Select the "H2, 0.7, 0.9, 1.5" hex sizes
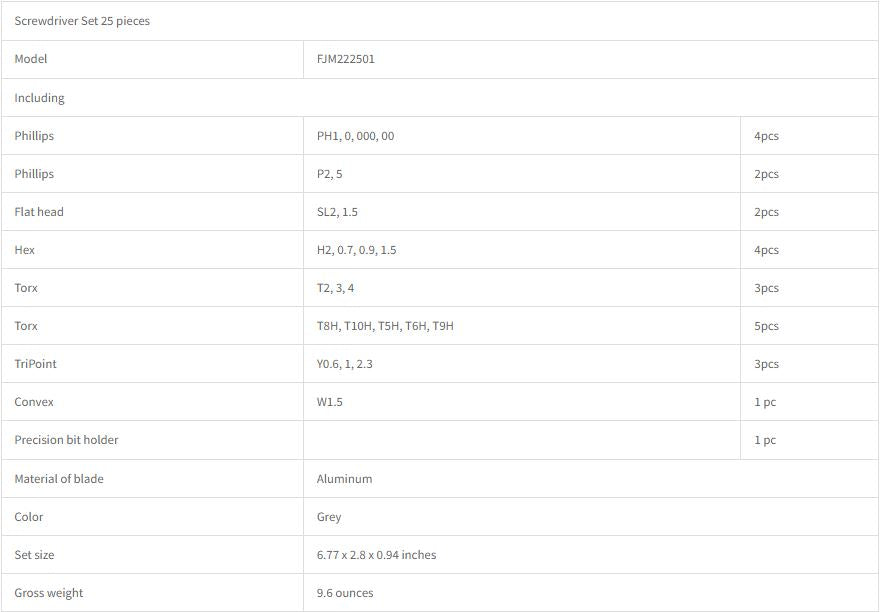 click(x=356, y=250)
